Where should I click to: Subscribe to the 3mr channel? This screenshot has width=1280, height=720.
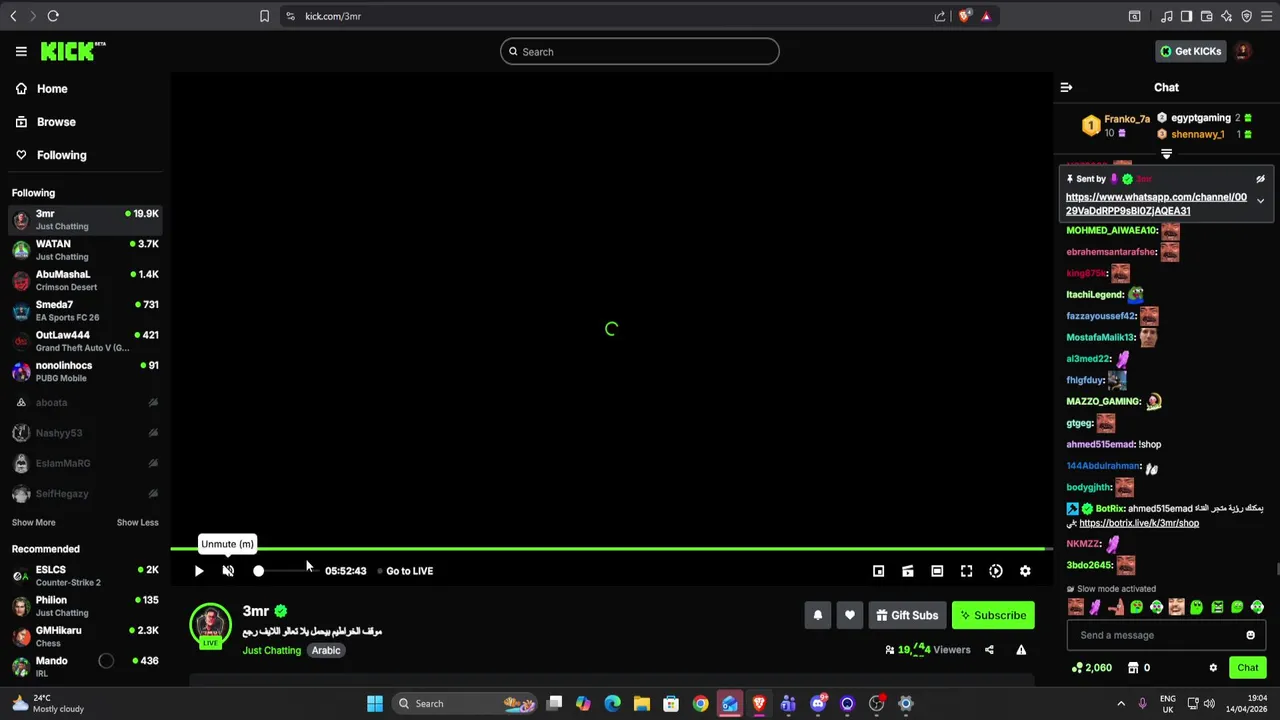[x=993, y=615]
